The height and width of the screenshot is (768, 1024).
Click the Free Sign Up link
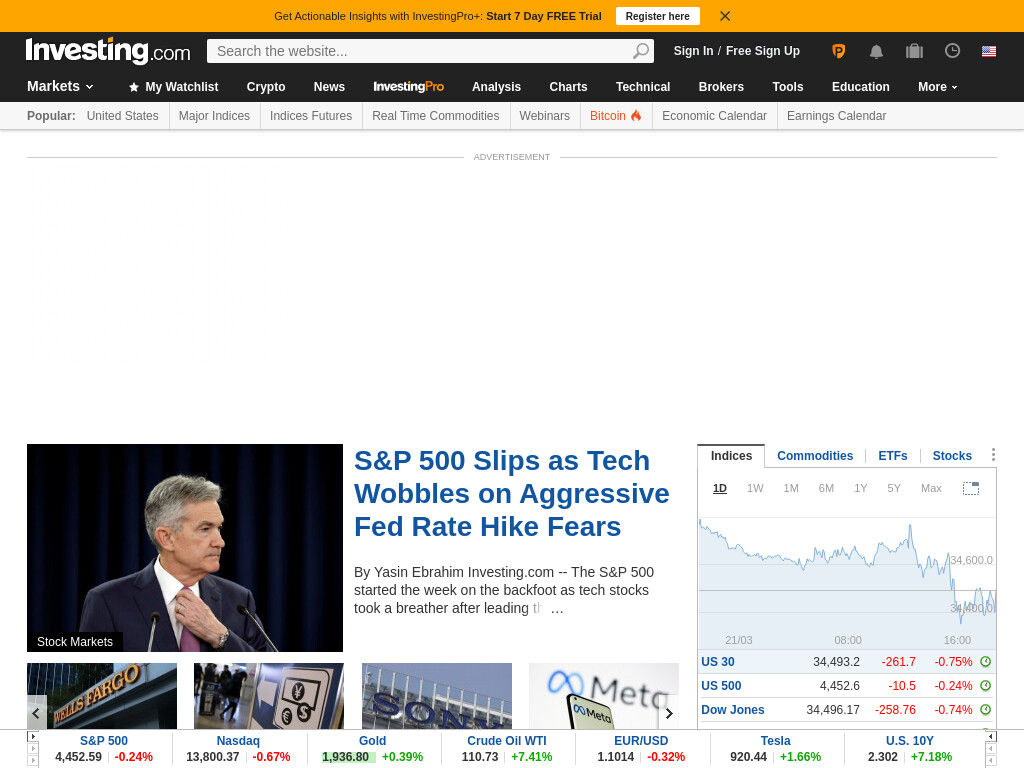click(763, 51)
